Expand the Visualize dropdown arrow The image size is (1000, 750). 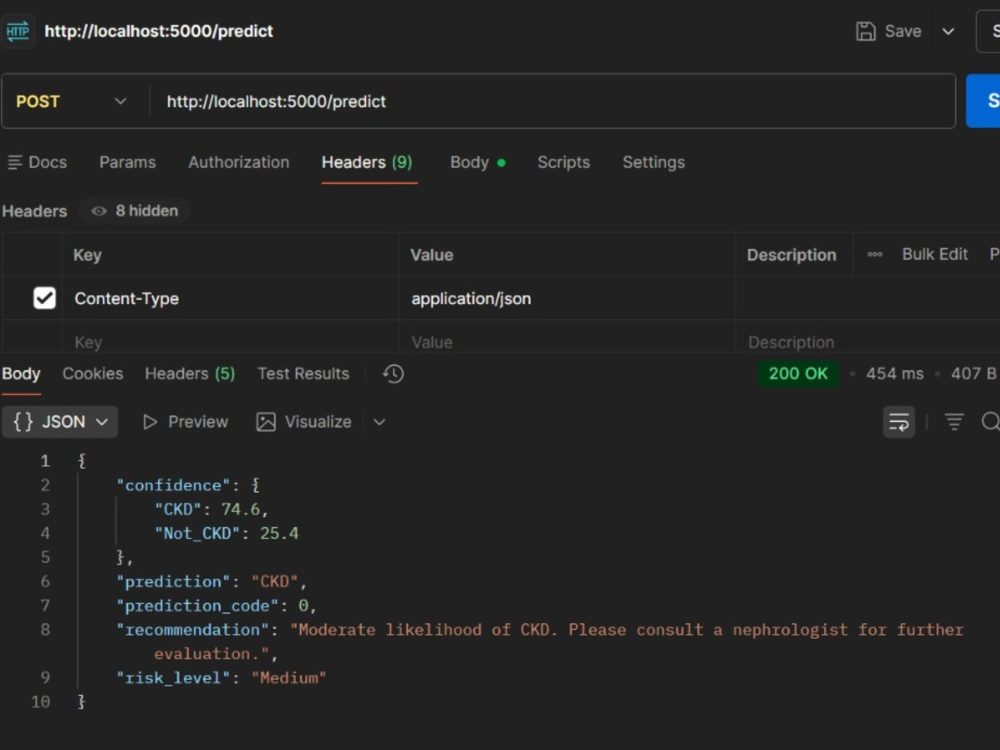pos(379,422)
